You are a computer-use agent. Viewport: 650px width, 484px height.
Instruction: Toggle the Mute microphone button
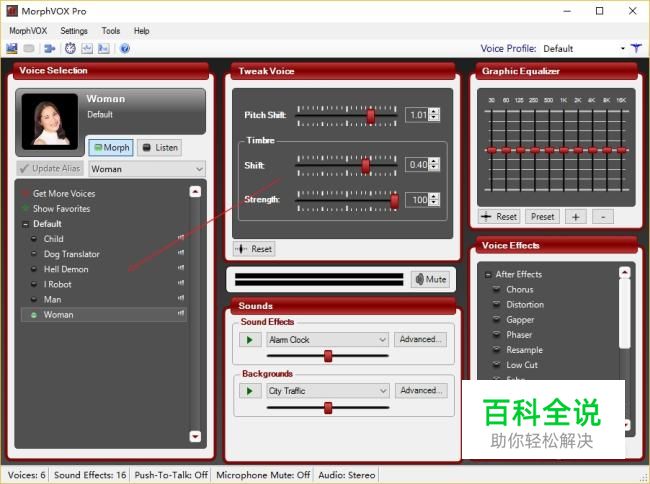[x=431, y=280]
